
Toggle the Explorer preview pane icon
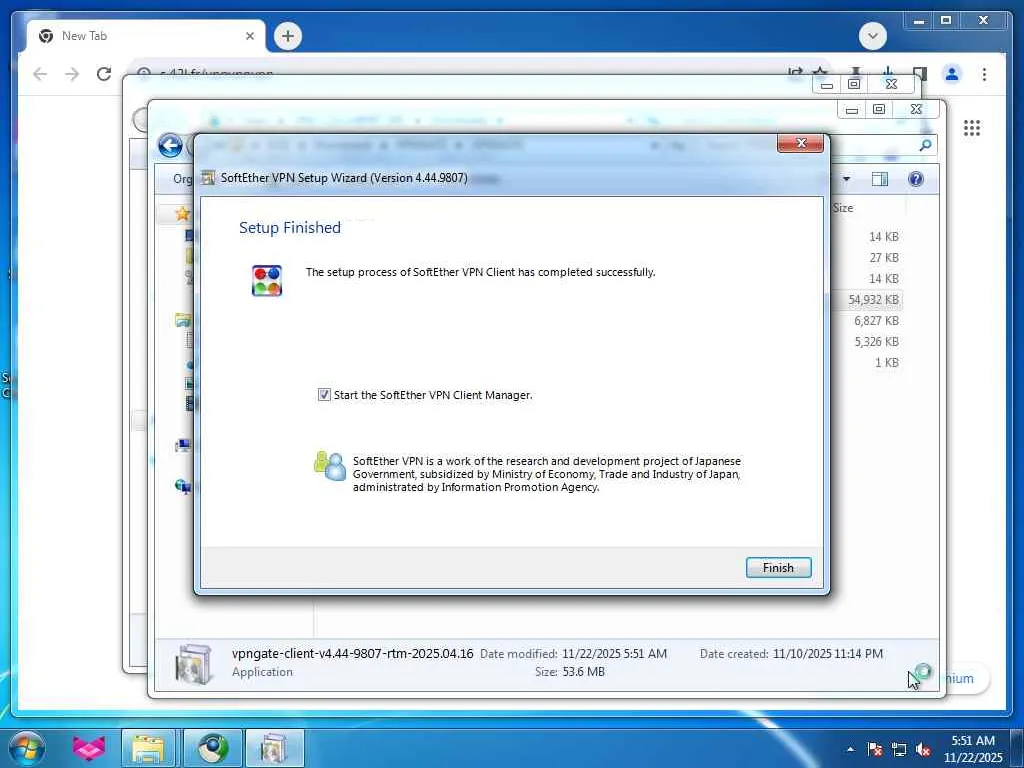[880, 179]
